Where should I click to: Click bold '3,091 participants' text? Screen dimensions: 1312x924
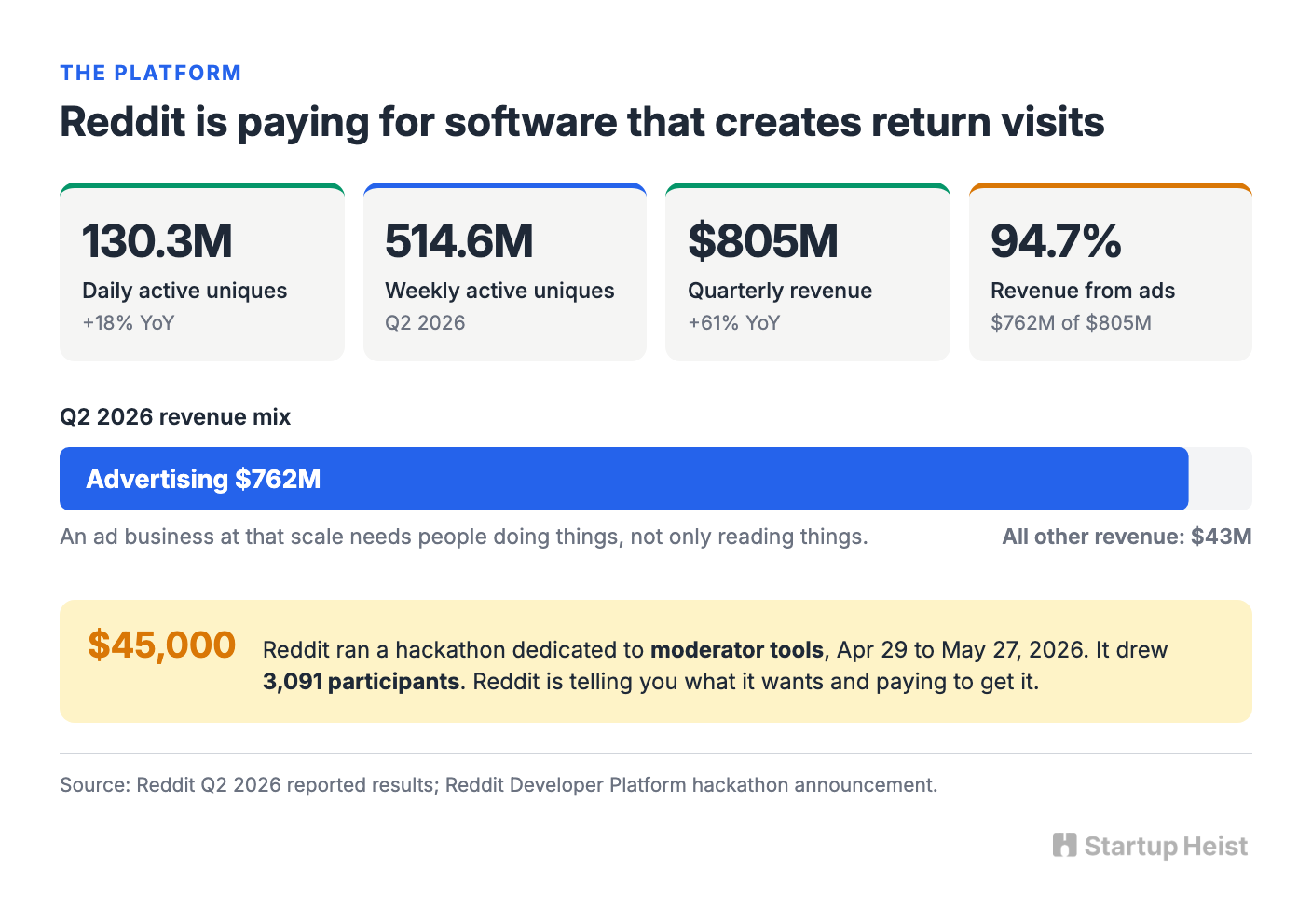pos(361,682)
